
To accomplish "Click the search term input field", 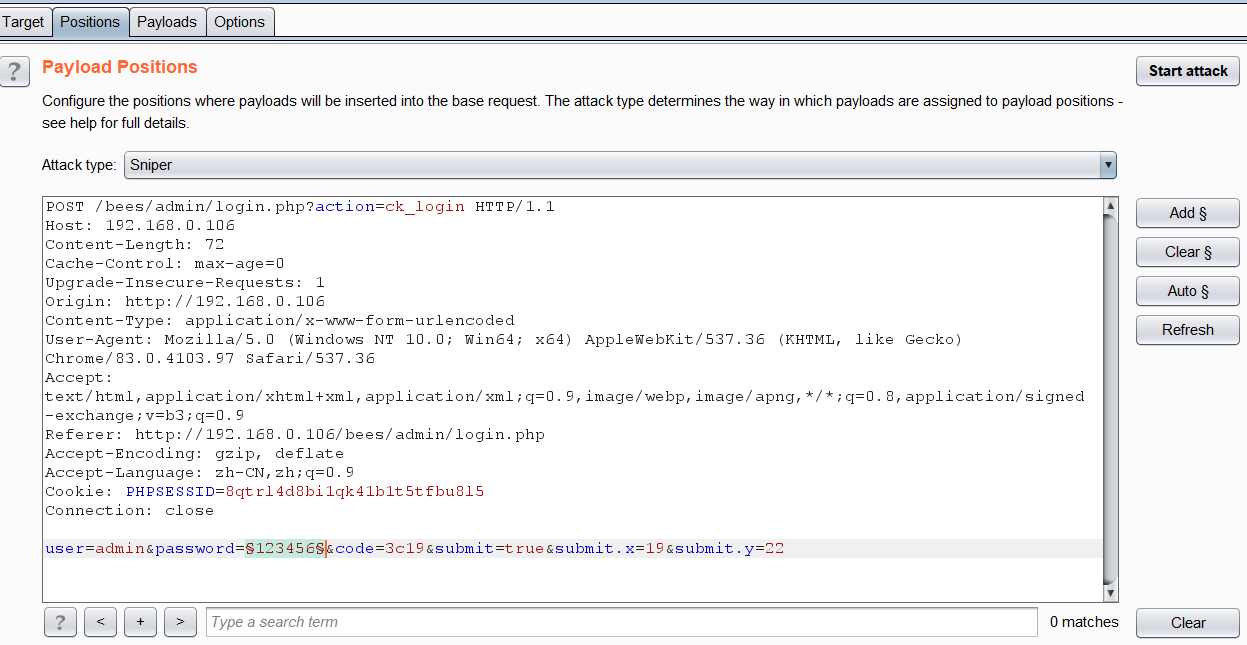I will pos(622,622).
